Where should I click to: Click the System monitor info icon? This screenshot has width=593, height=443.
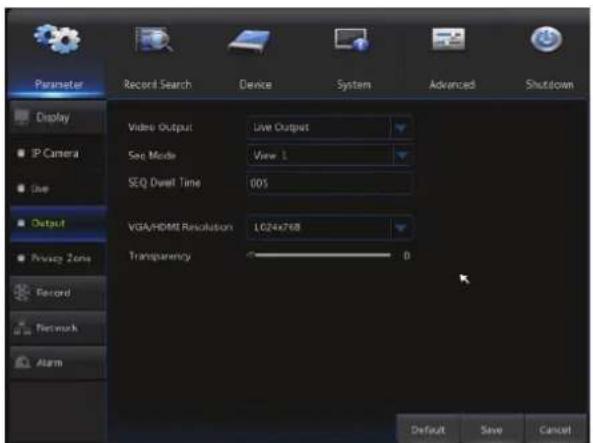[351, 39]
